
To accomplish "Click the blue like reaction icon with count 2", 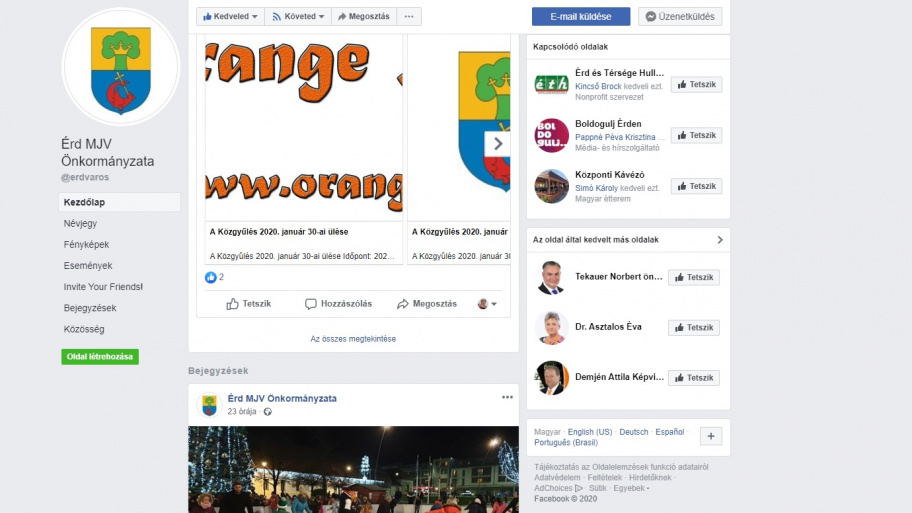I will [211, 277].
